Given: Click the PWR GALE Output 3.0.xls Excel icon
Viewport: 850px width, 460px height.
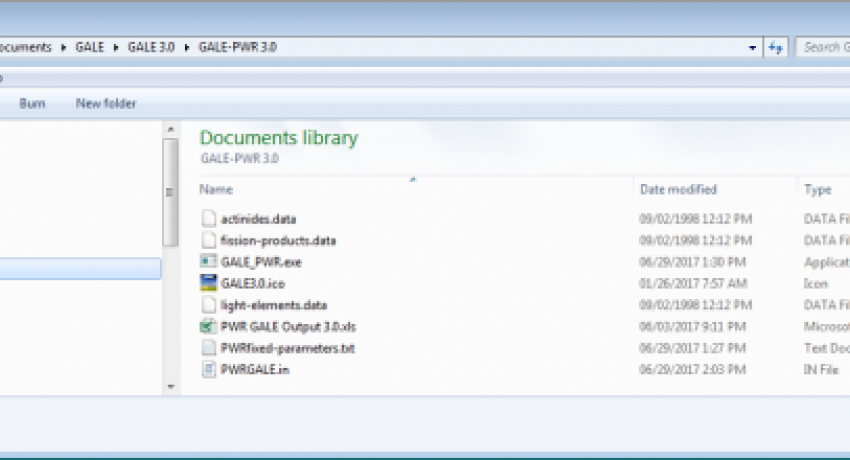Looking at the screenshot, I should (209, 327).
